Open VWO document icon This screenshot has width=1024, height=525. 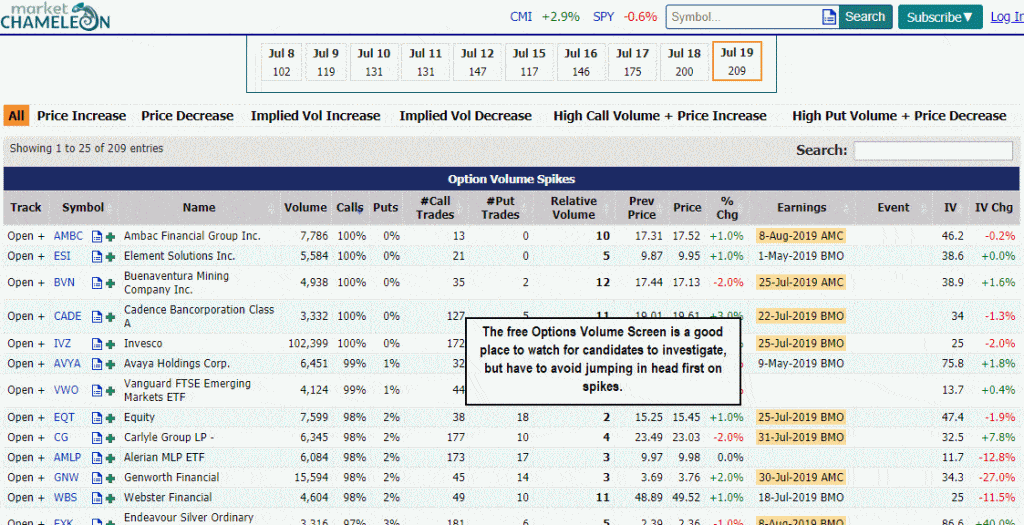tap(97, 390)
